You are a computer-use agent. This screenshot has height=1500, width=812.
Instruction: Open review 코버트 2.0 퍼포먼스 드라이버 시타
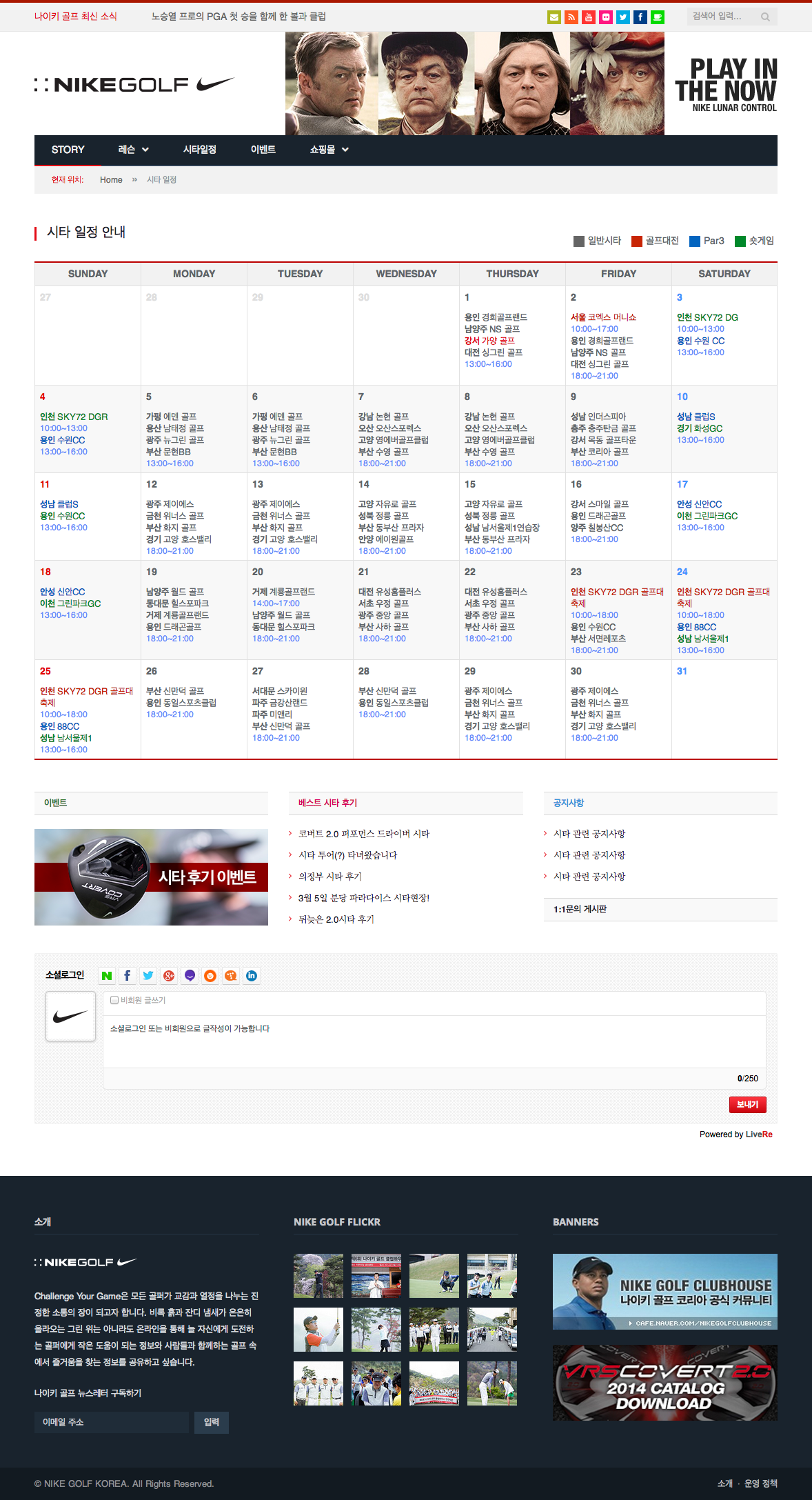(364, 834)
